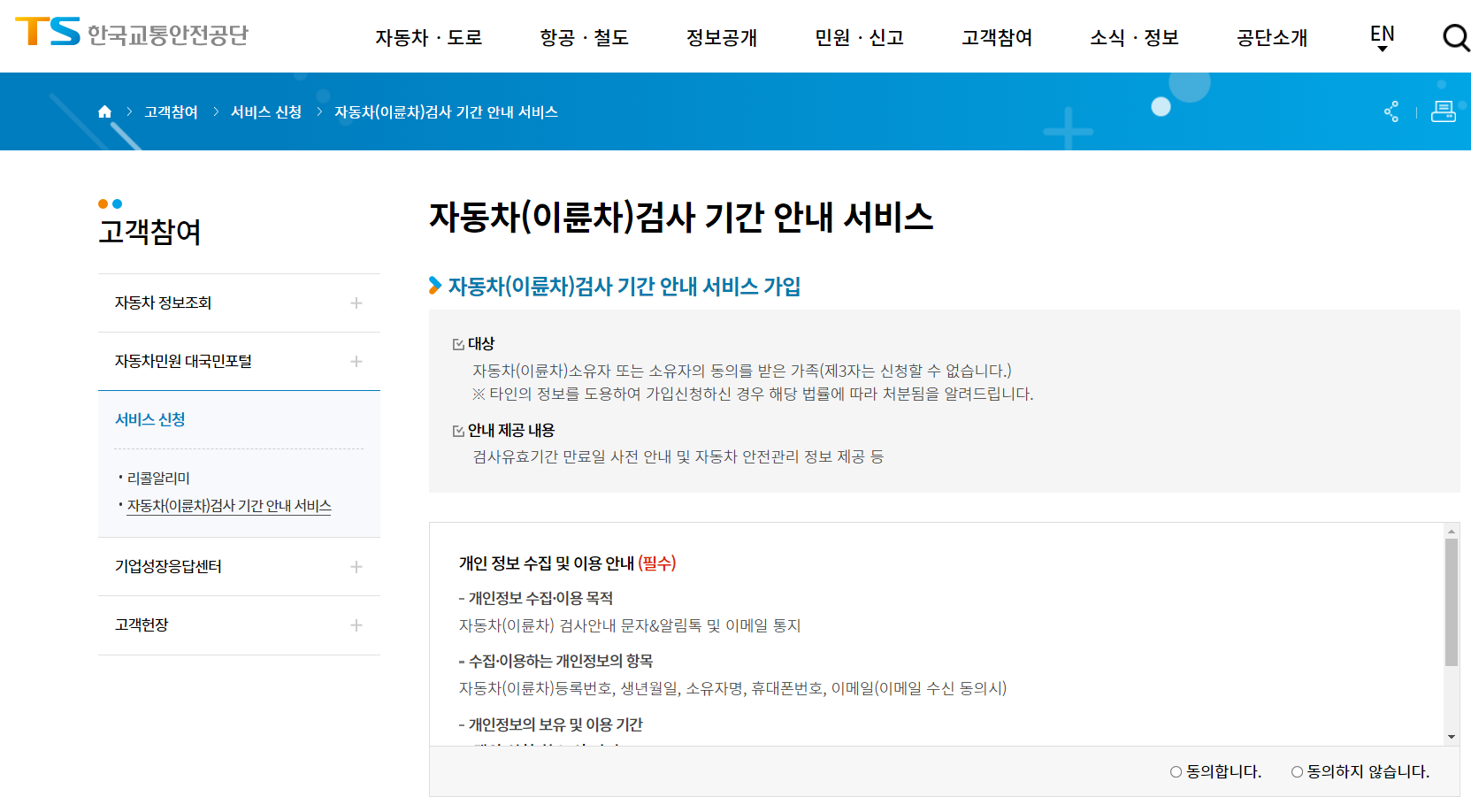Screen dimensions: 1471x812
Task: Click the home icon in the breadcrumb
Action: tap(104, 111)
